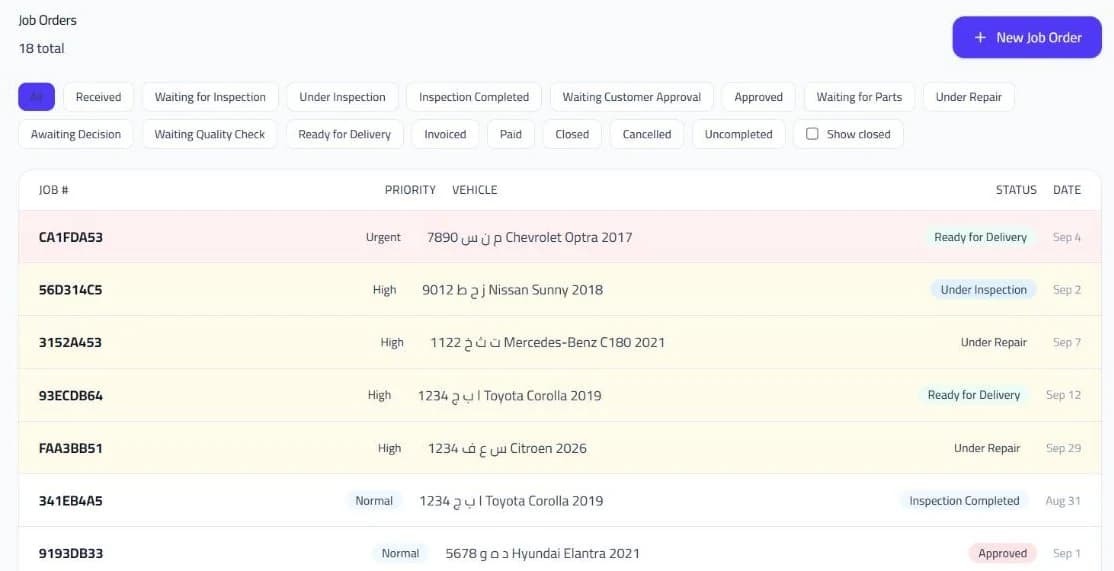Click Normal priority badge in row 341EB4A5
Screen dimensions: 1114x571
(374, 501)
